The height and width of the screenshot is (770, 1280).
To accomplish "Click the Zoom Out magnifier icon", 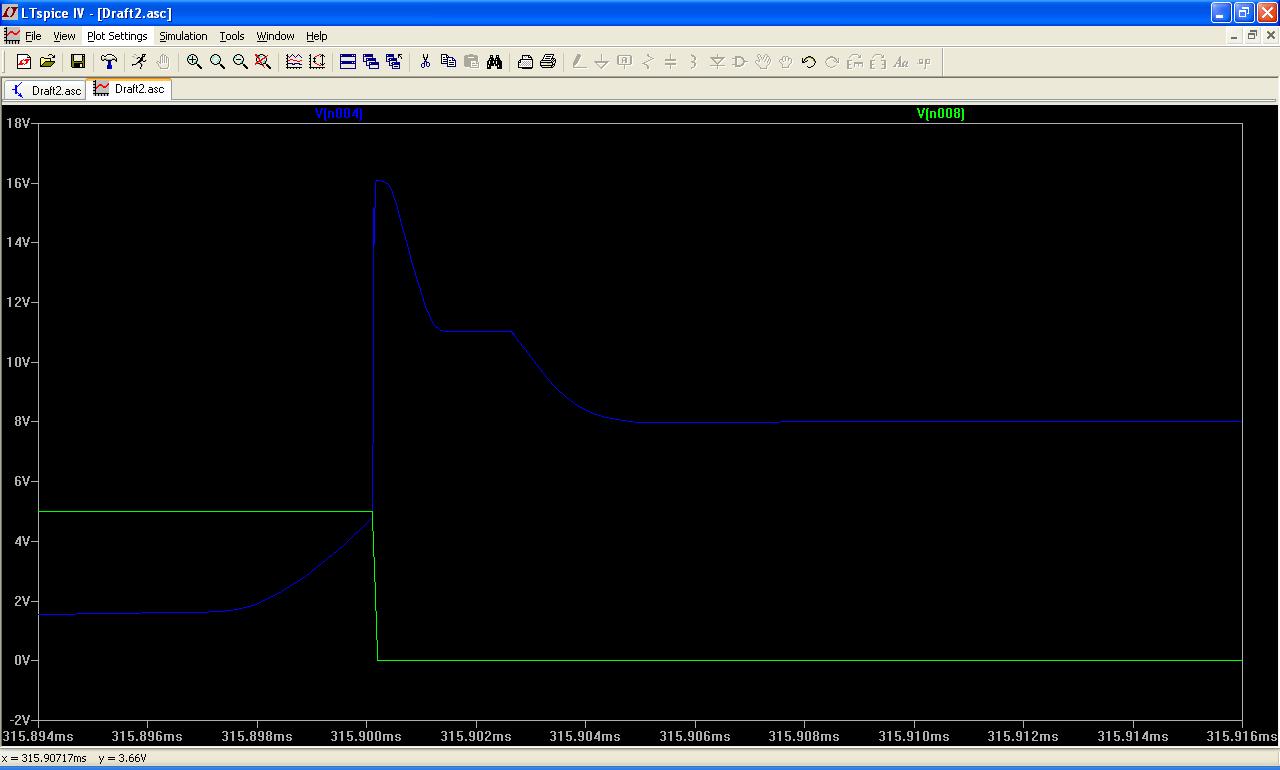I will pos(240,62).
